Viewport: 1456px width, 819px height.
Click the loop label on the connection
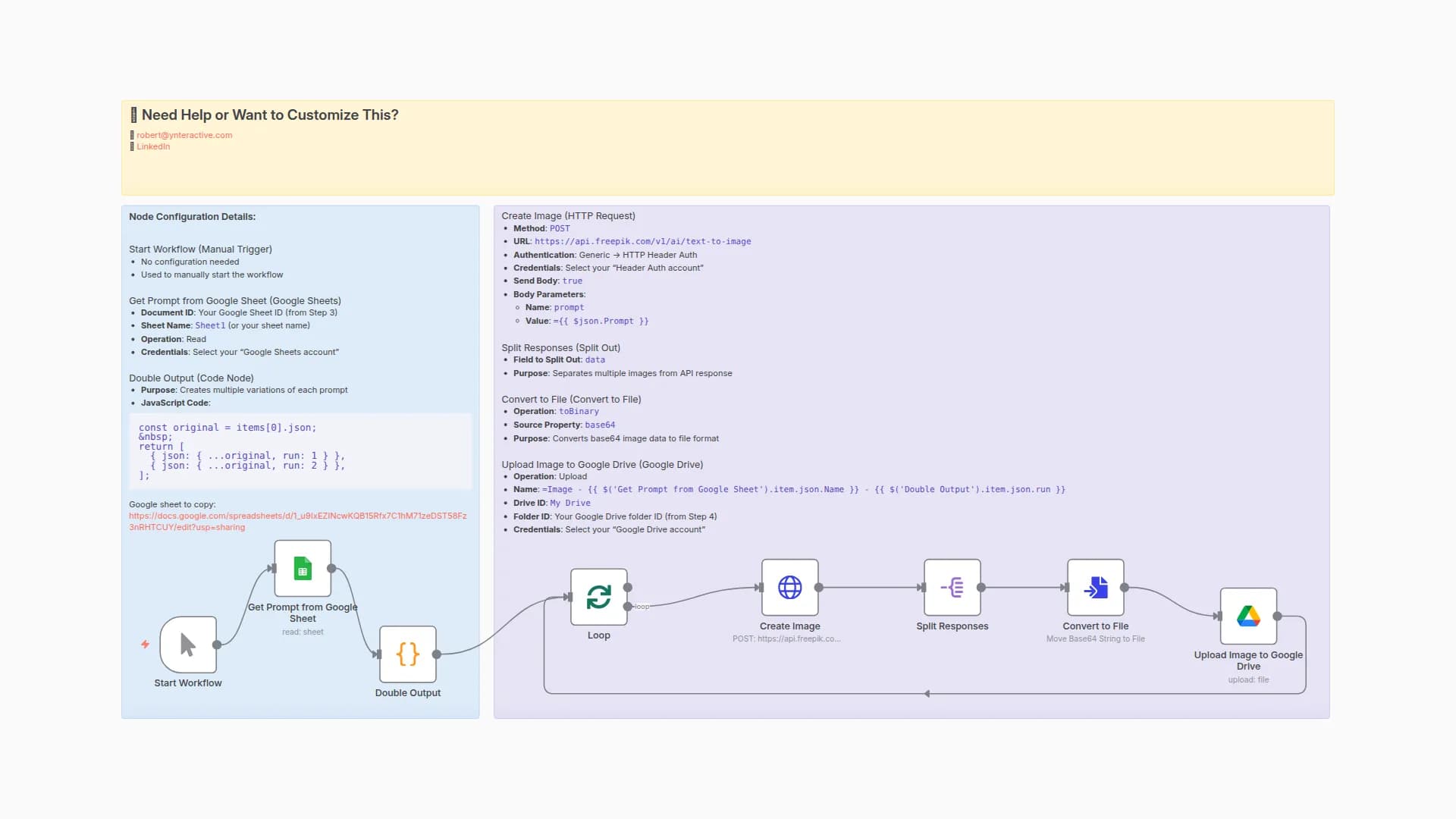coord(642,606)
